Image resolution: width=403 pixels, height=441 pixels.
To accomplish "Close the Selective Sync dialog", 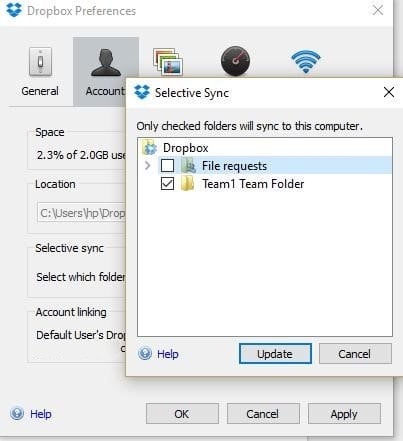I will point(389,92).
